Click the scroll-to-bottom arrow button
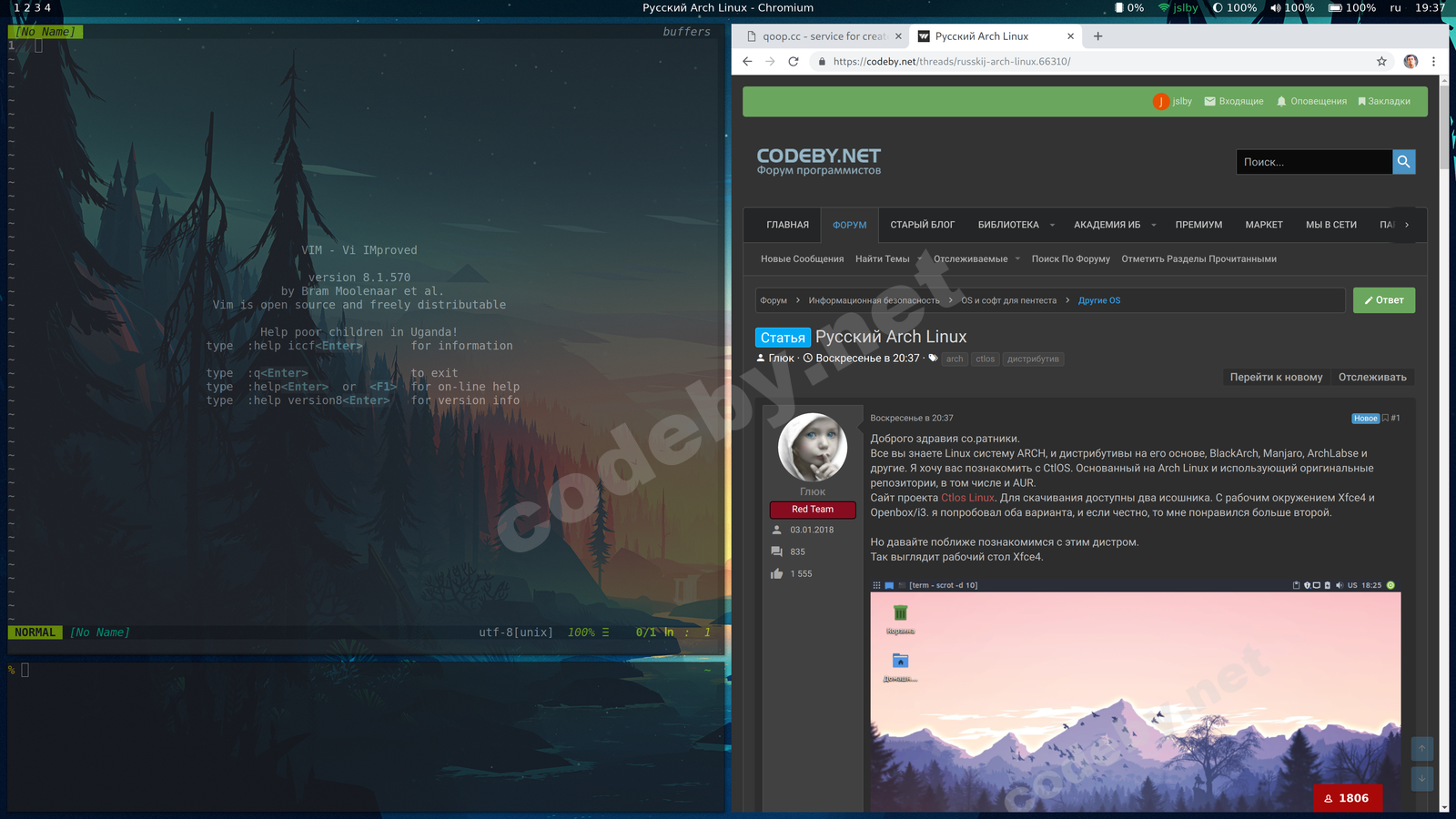Viewport: 1456px width, 819px height. [x=1422, y=778]
